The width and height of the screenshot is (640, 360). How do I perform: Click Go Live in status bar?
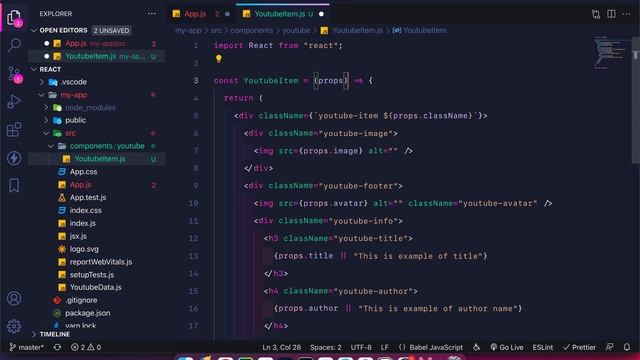tap(507, 347)
